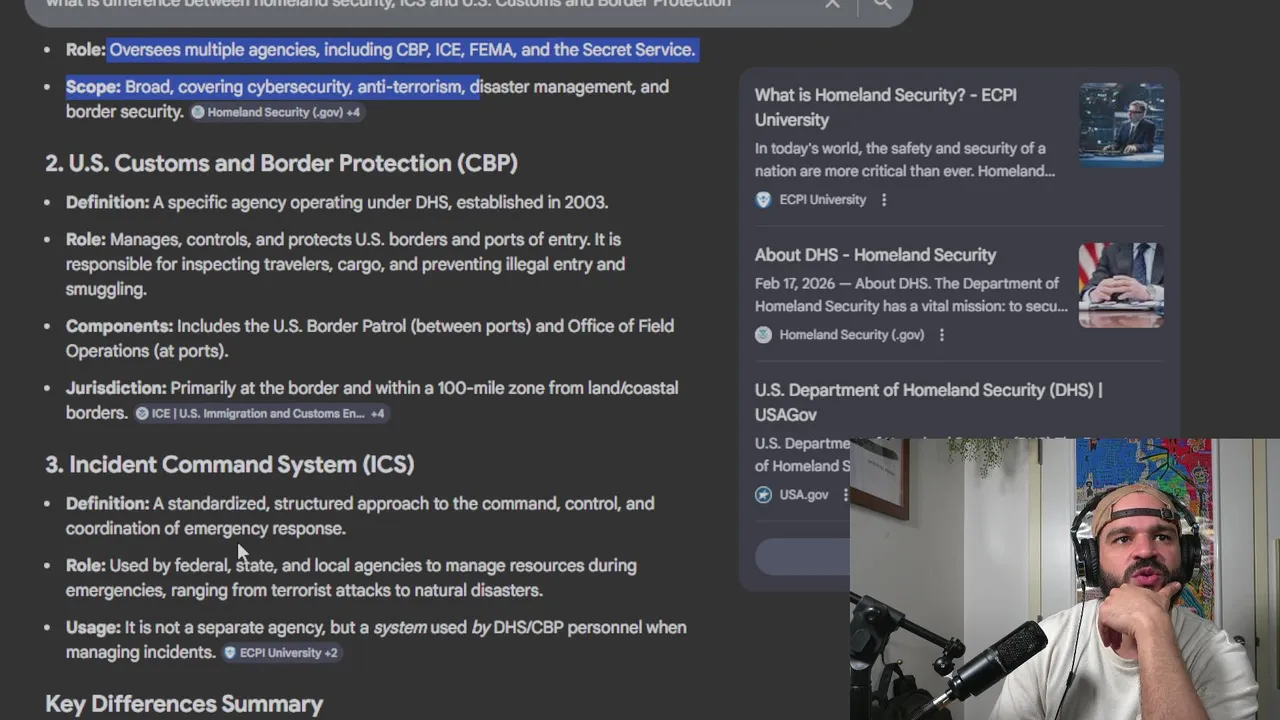Screen dimensions: 1280x720
Task: Click the U.S. Customs and Border Protection heading
Action: pos(281,163)
